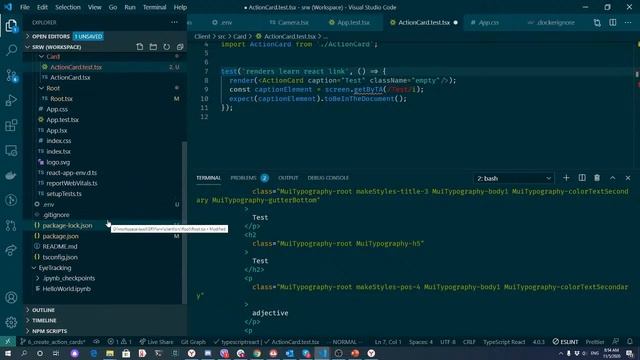This screenshot has width=640, height=360.
Task: Open the Selection menu
Action: click(x=68, y=7)
